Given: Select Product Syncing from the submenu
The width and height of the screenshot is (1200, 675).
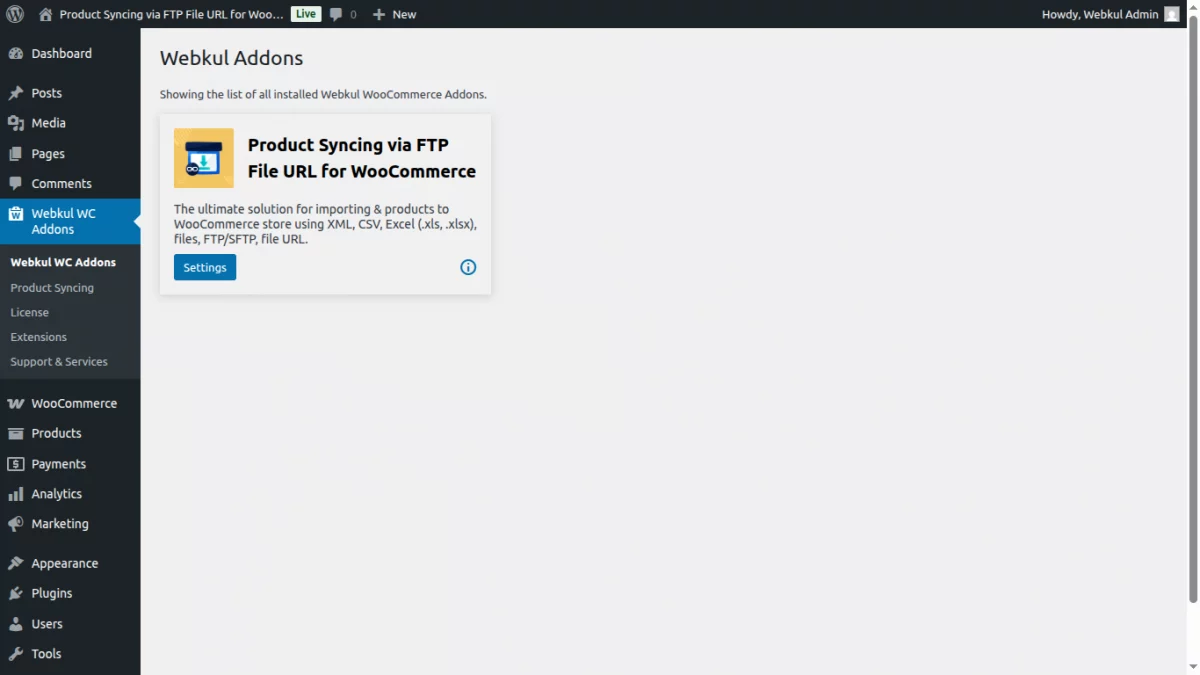Looking at the screenshot, I should pos(52,287).
